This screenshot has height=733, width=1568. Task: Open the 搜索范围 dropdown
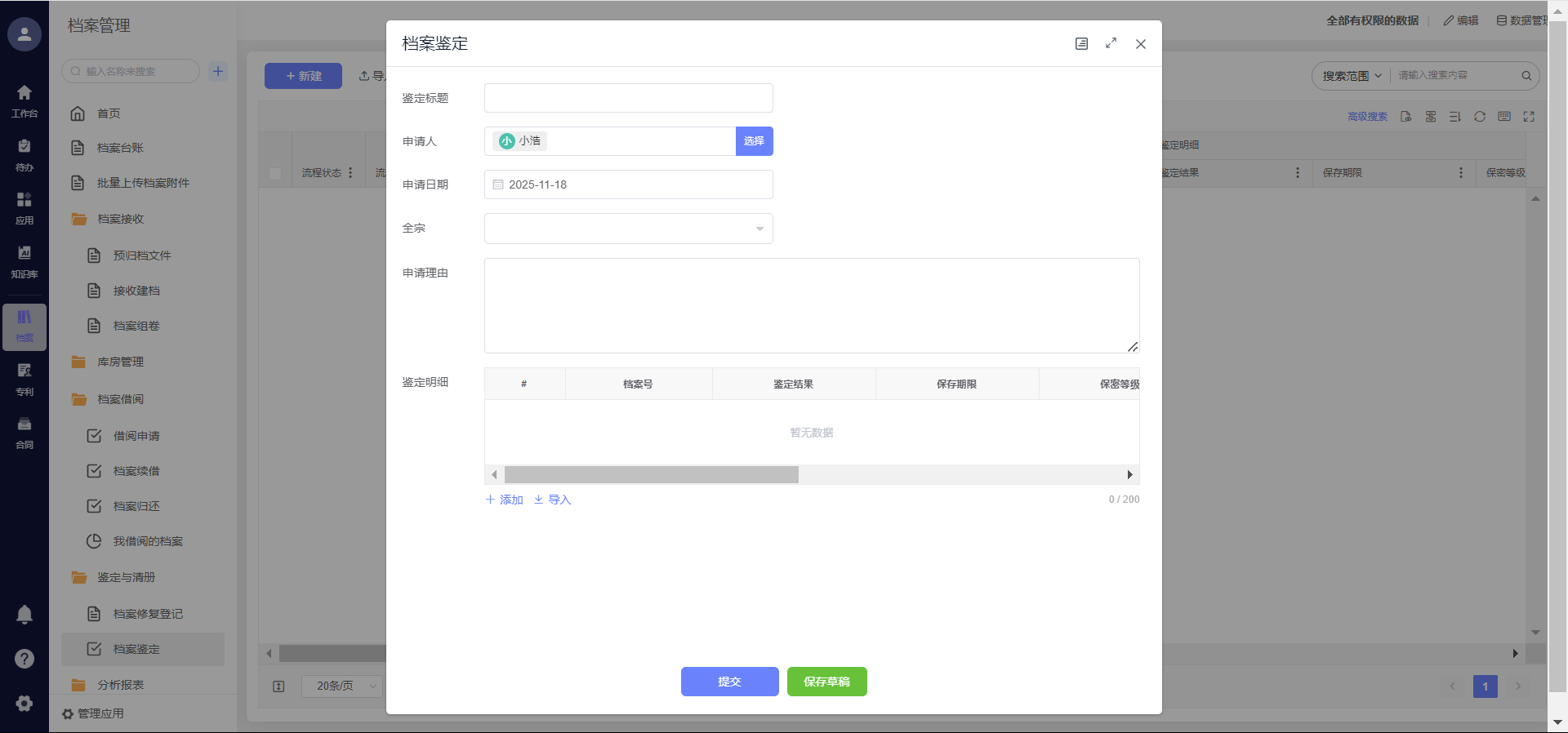tap(1352, 76)
